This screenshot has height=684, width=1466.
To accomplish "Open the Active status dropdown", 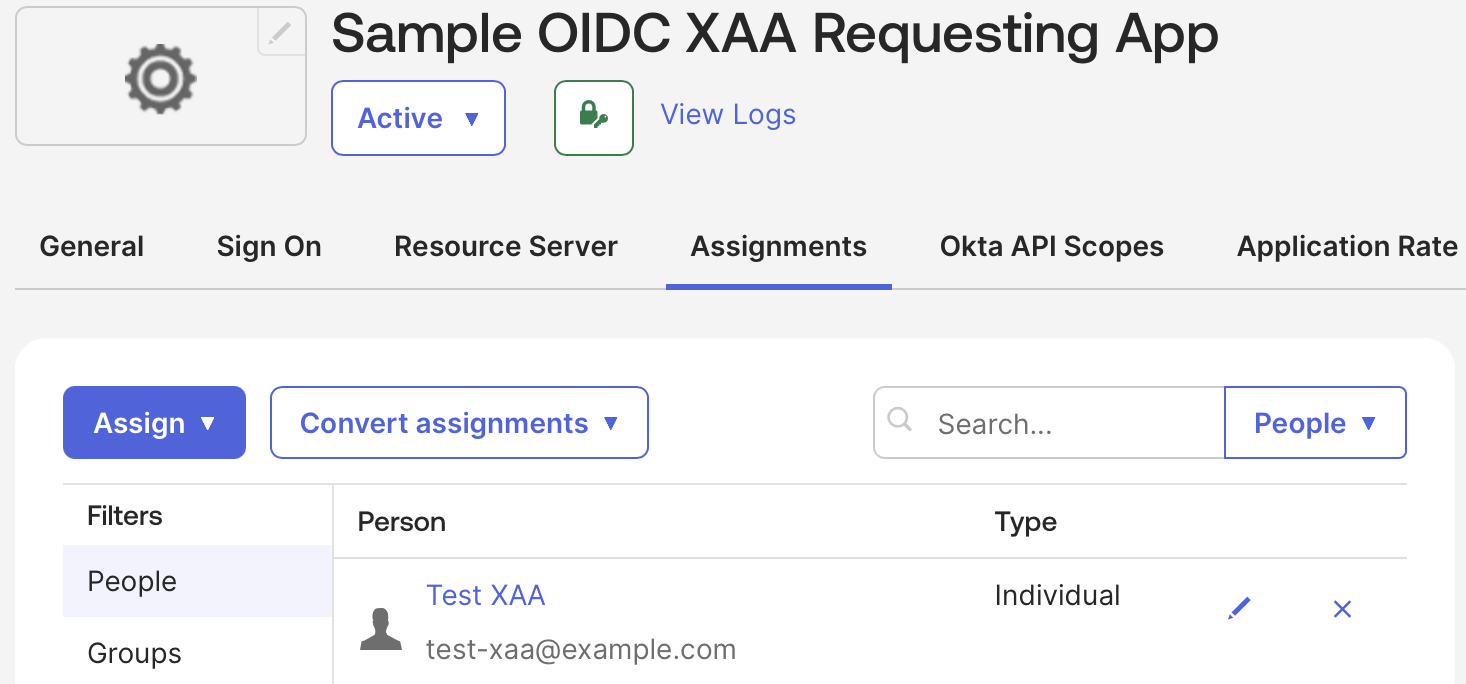I will point(418,118).
